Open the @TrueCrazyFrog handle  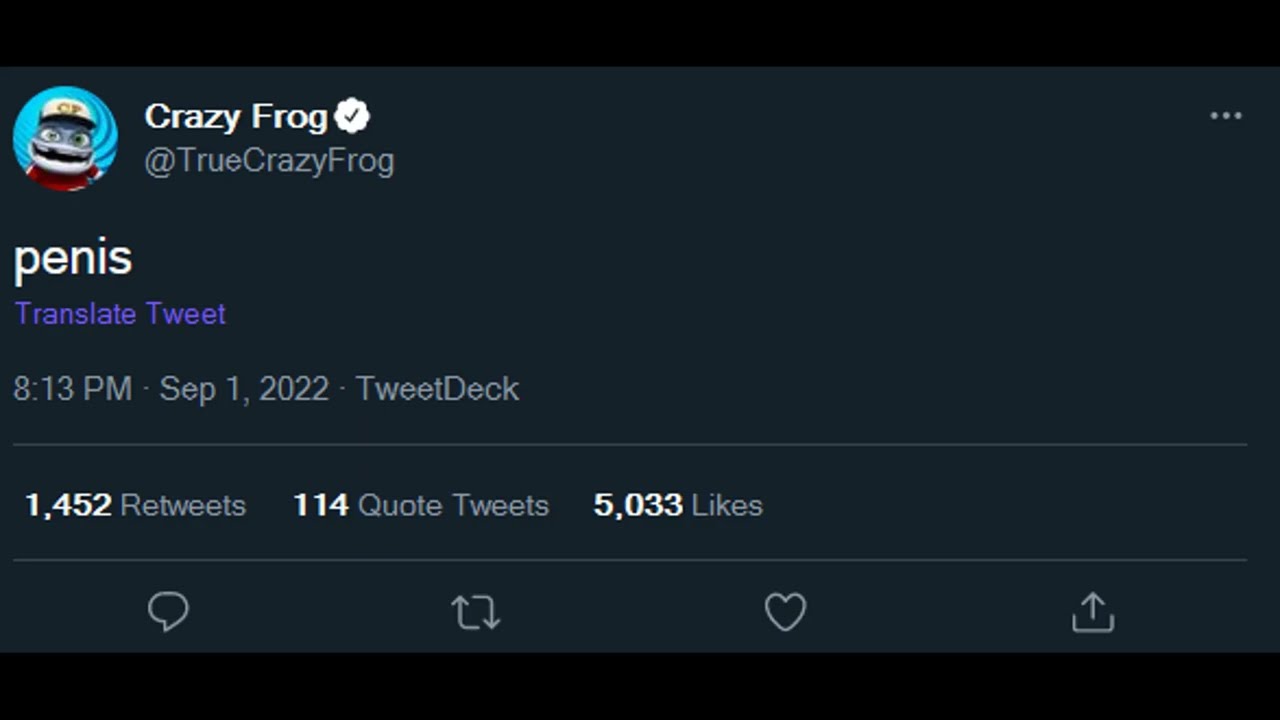[x=269, y=161]
